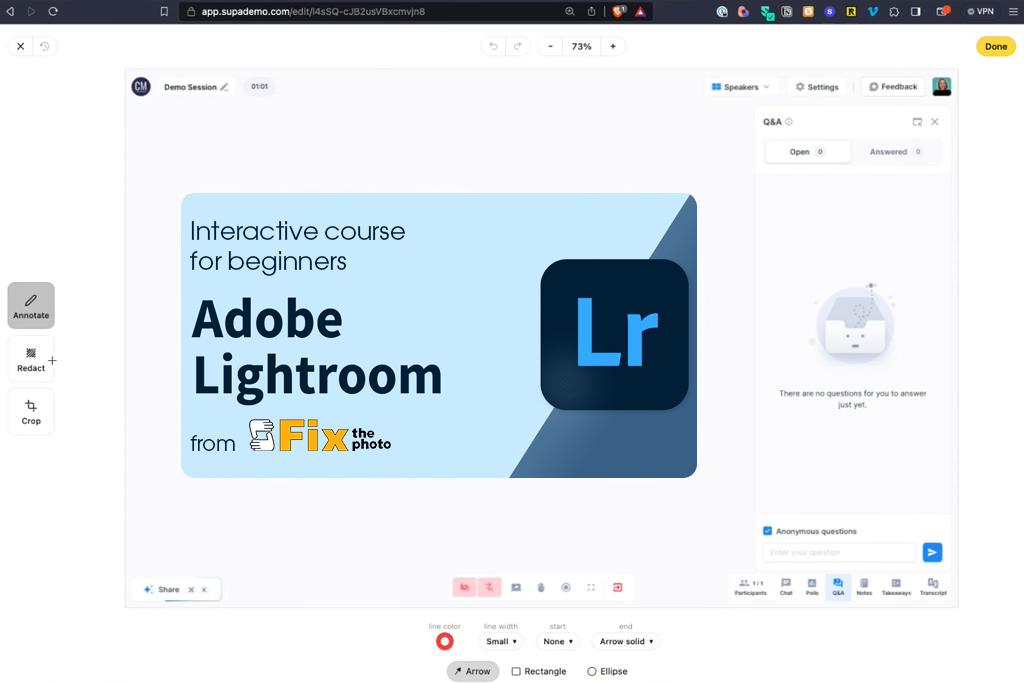The width and height of the screenshot is (1024, 683).
Task: Click the supademo URL address field
Action: 313,11
